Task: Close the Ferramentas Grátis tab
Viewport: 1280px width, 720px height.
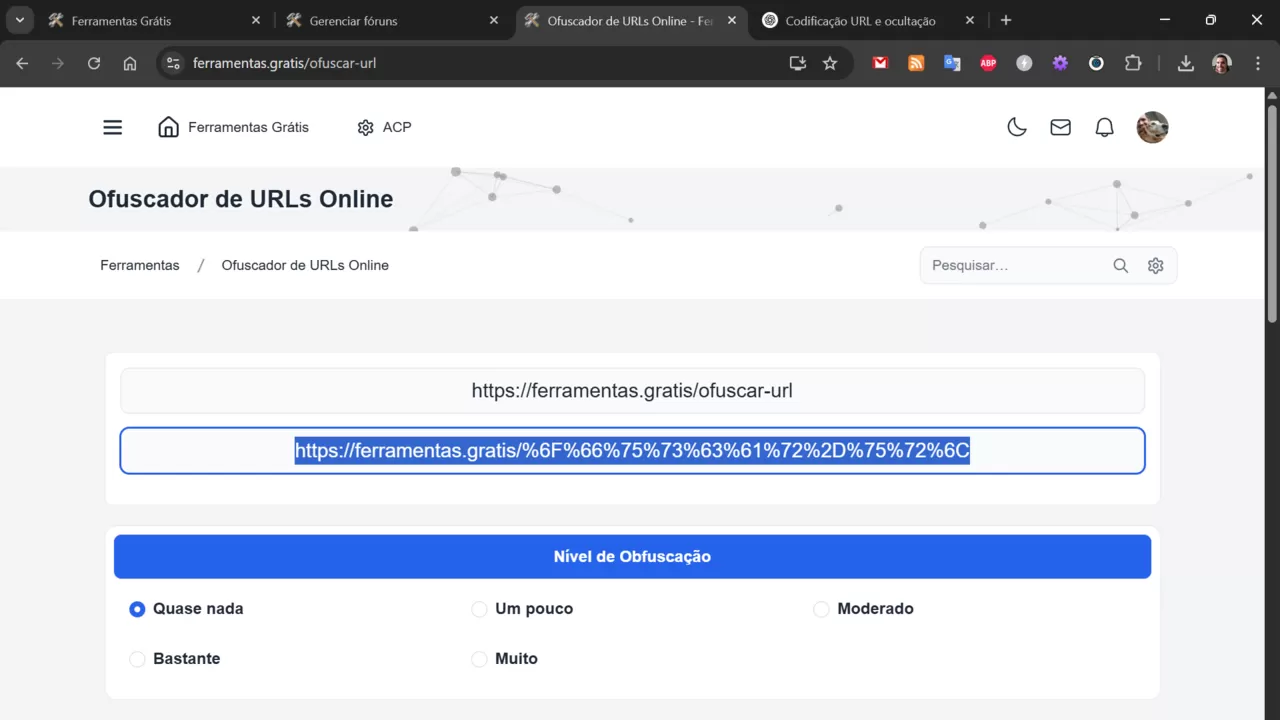Action: tap(256, 20)
